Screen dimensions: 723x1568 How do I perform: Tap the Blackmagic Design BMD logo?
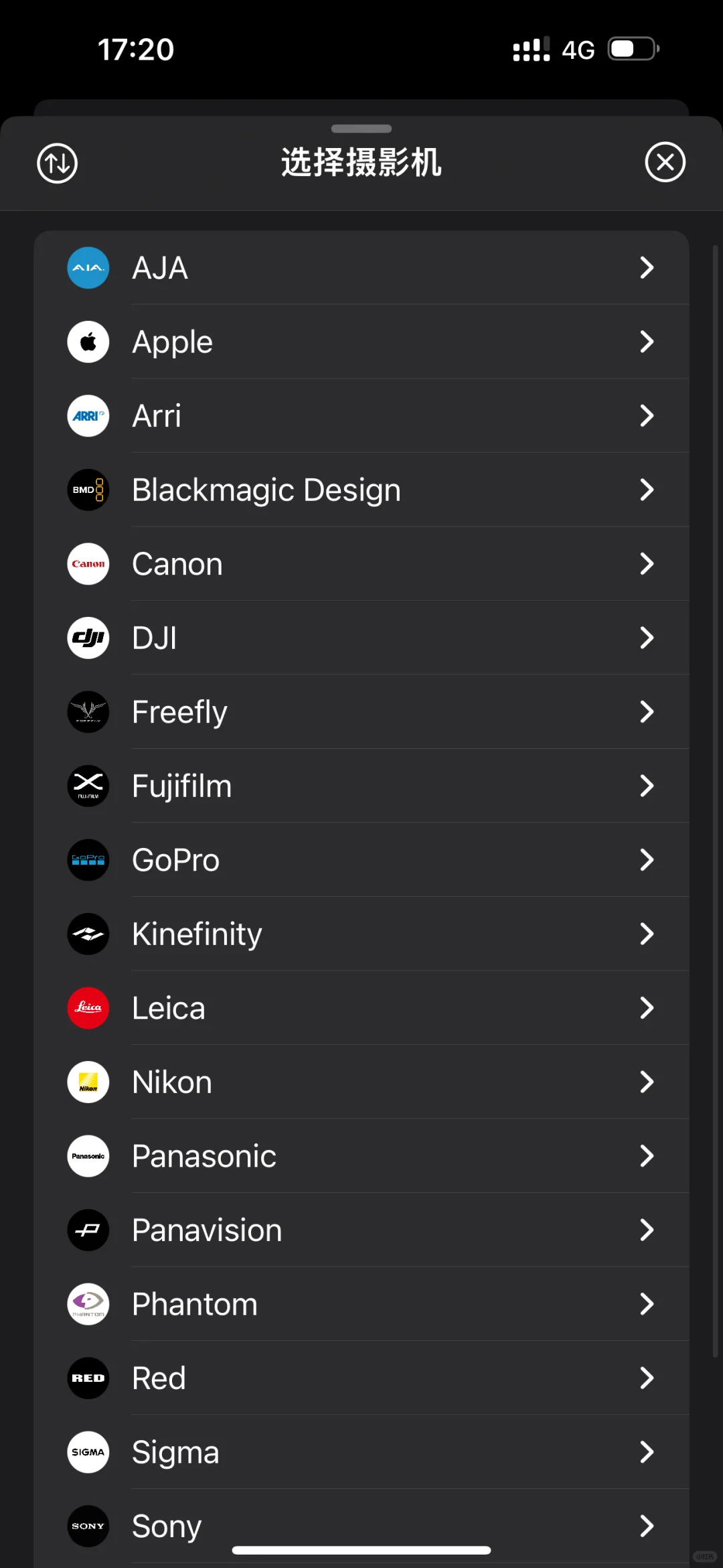coord(88,490)
